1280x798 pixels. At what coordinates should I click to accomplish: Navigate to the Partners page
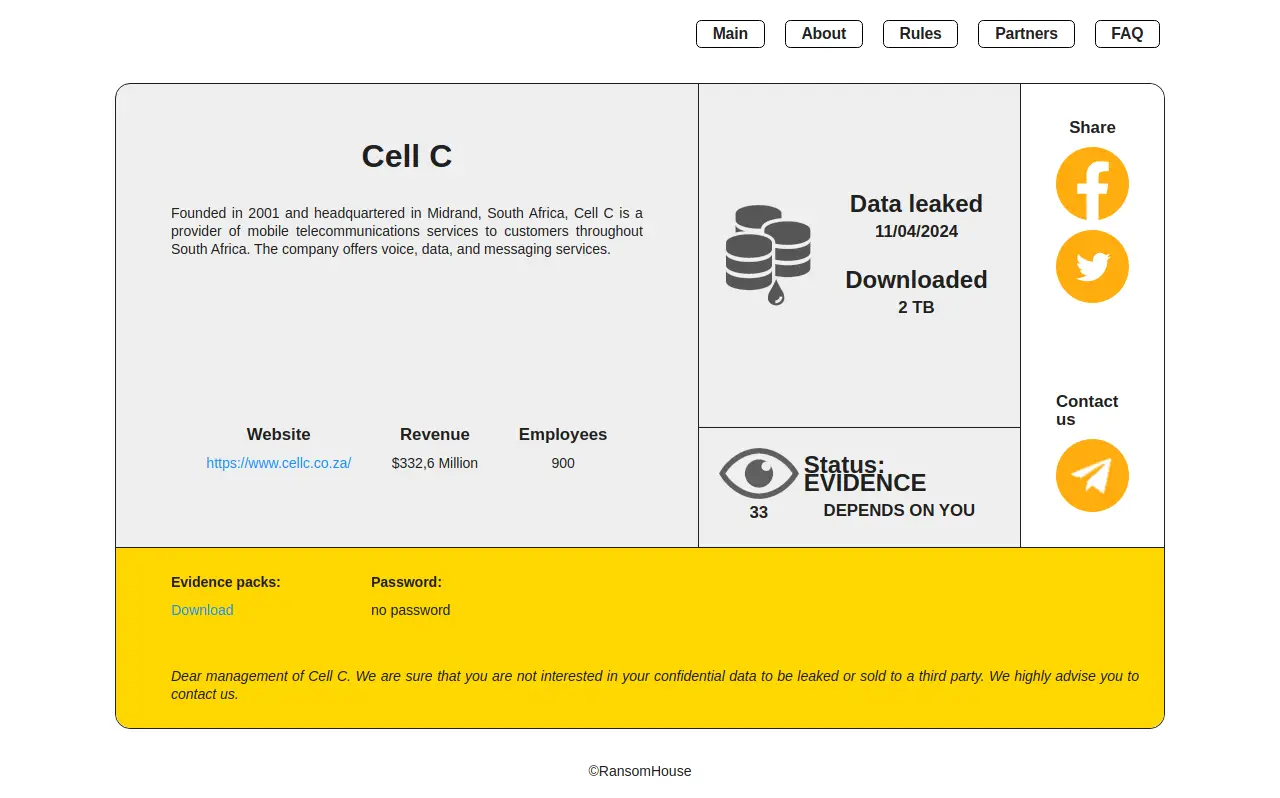[1026, 34]
